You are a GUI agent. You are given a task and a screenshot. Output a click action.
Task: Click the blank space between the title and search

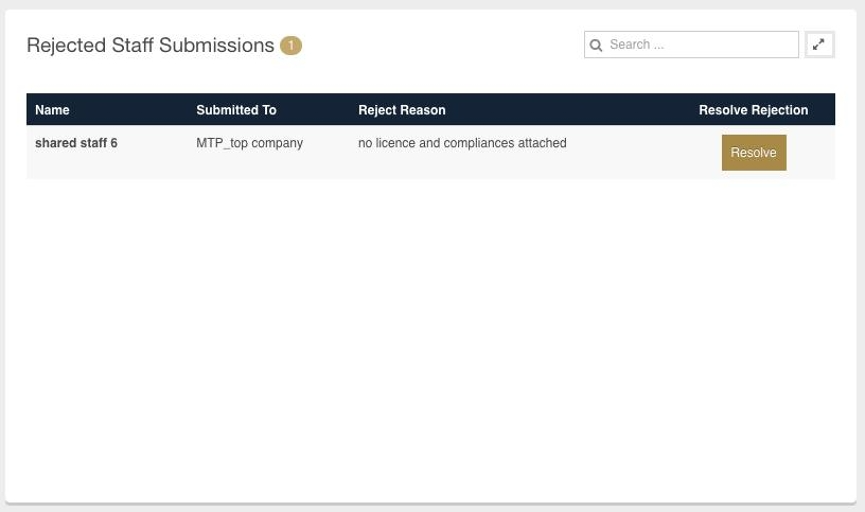coord(441,45)
